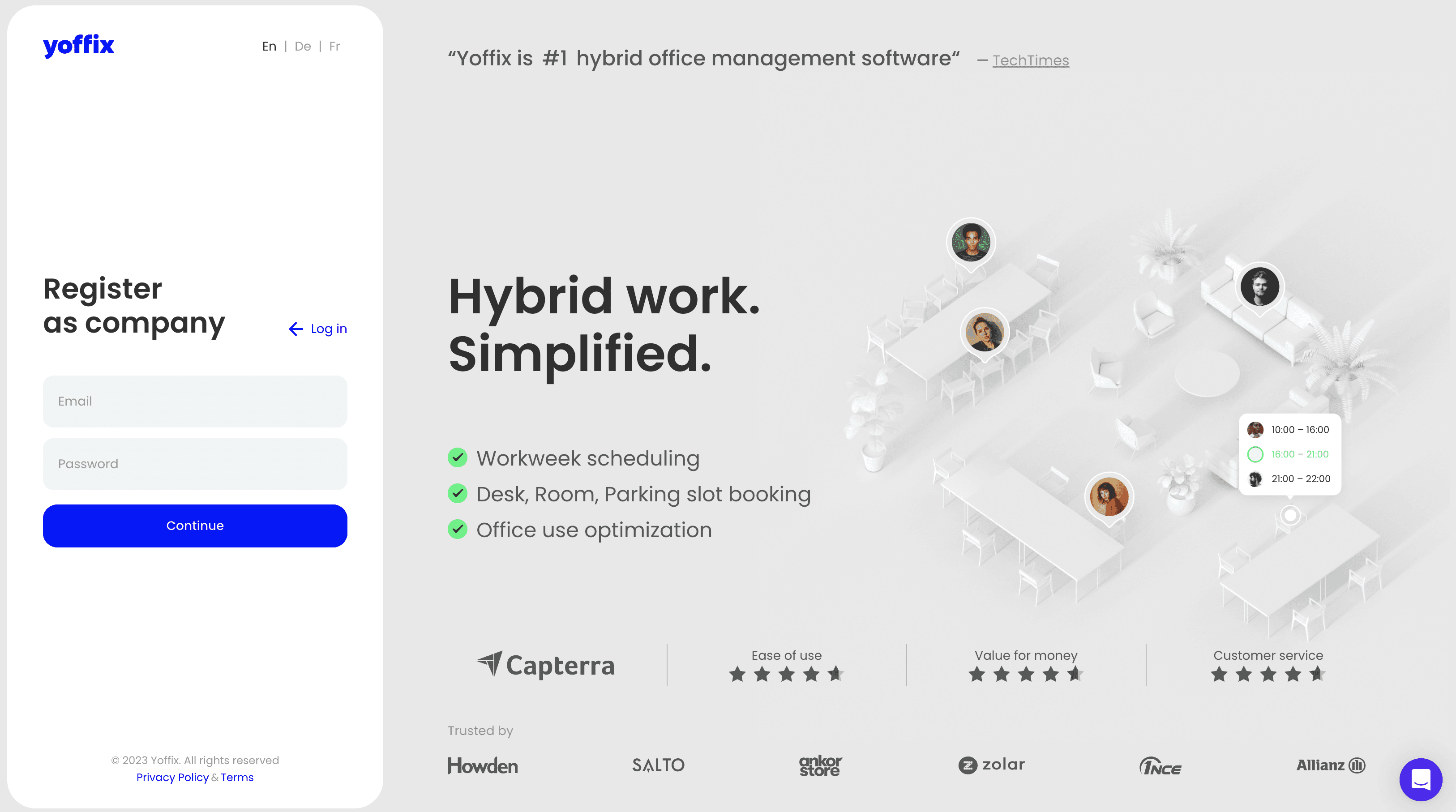Toggle the German language option
Image resolution: width=1456 pixels, height=812 pixels.
303,46
